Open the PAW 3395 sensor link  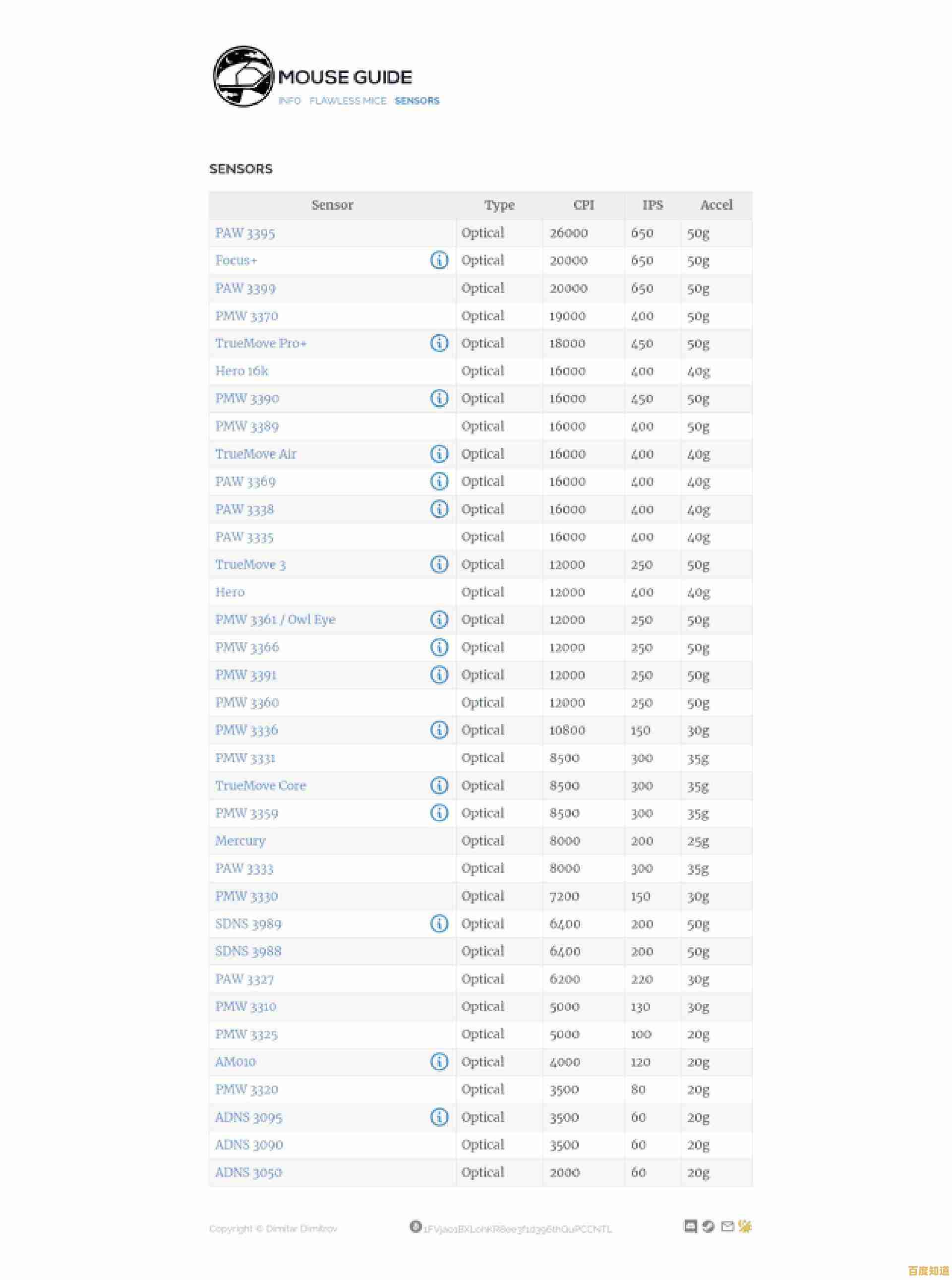pyautogui.click(x=245, y=234)
